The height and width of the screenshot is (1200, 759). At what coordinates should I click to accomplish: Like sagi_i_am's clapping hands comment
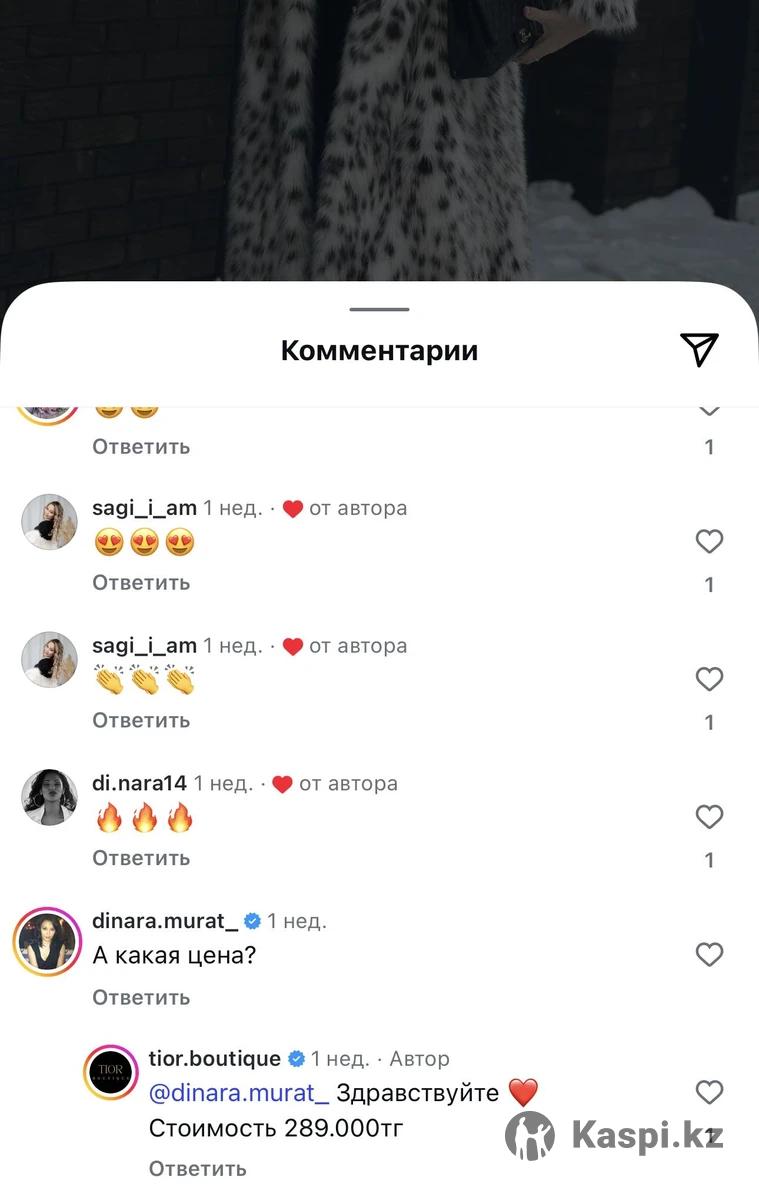(x=709, y=680)
